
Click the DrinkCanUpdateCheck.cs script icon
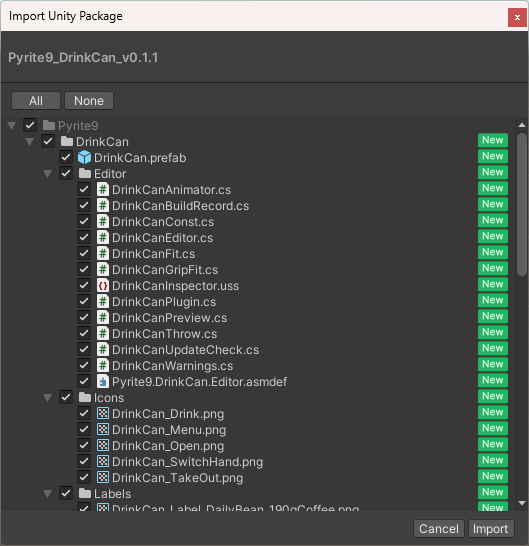[x=102, y=350]
